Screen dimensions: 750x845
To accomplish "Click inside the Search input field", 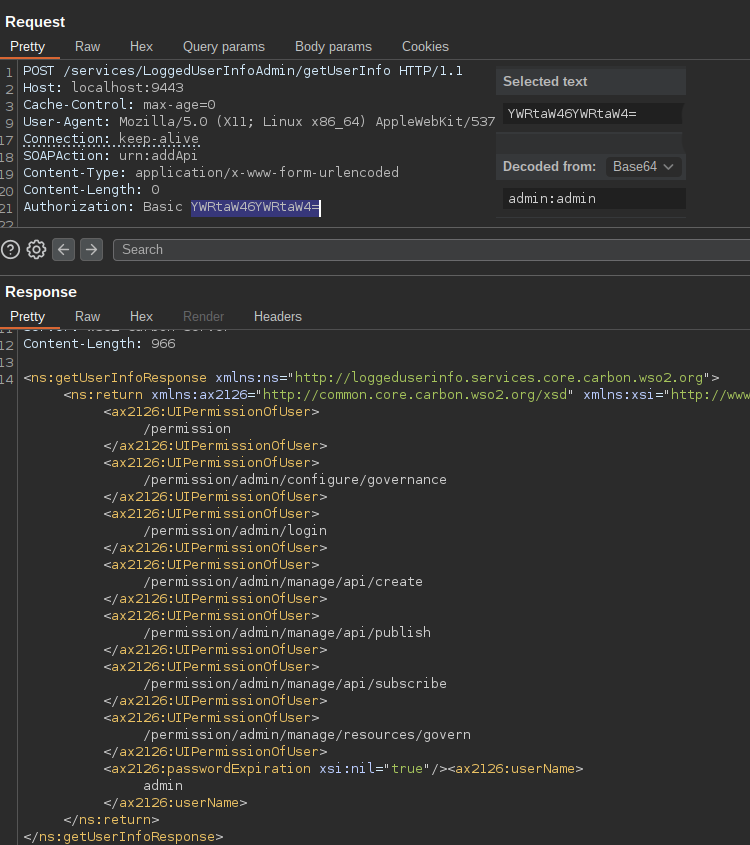I will pos(430,250).
